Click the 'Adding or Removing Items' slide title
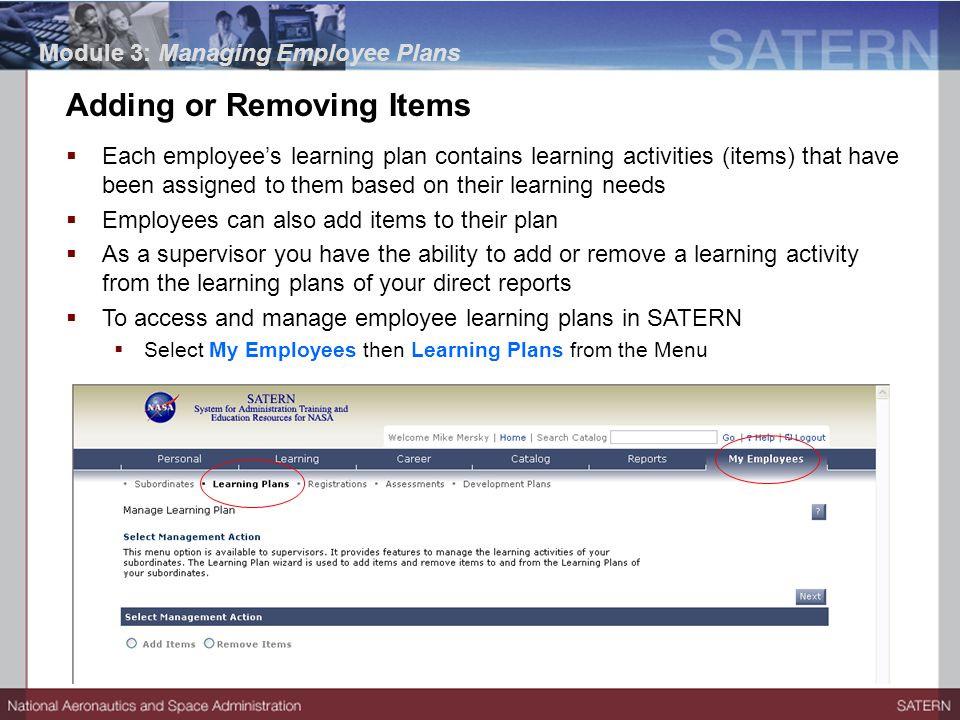 [268, 105]
